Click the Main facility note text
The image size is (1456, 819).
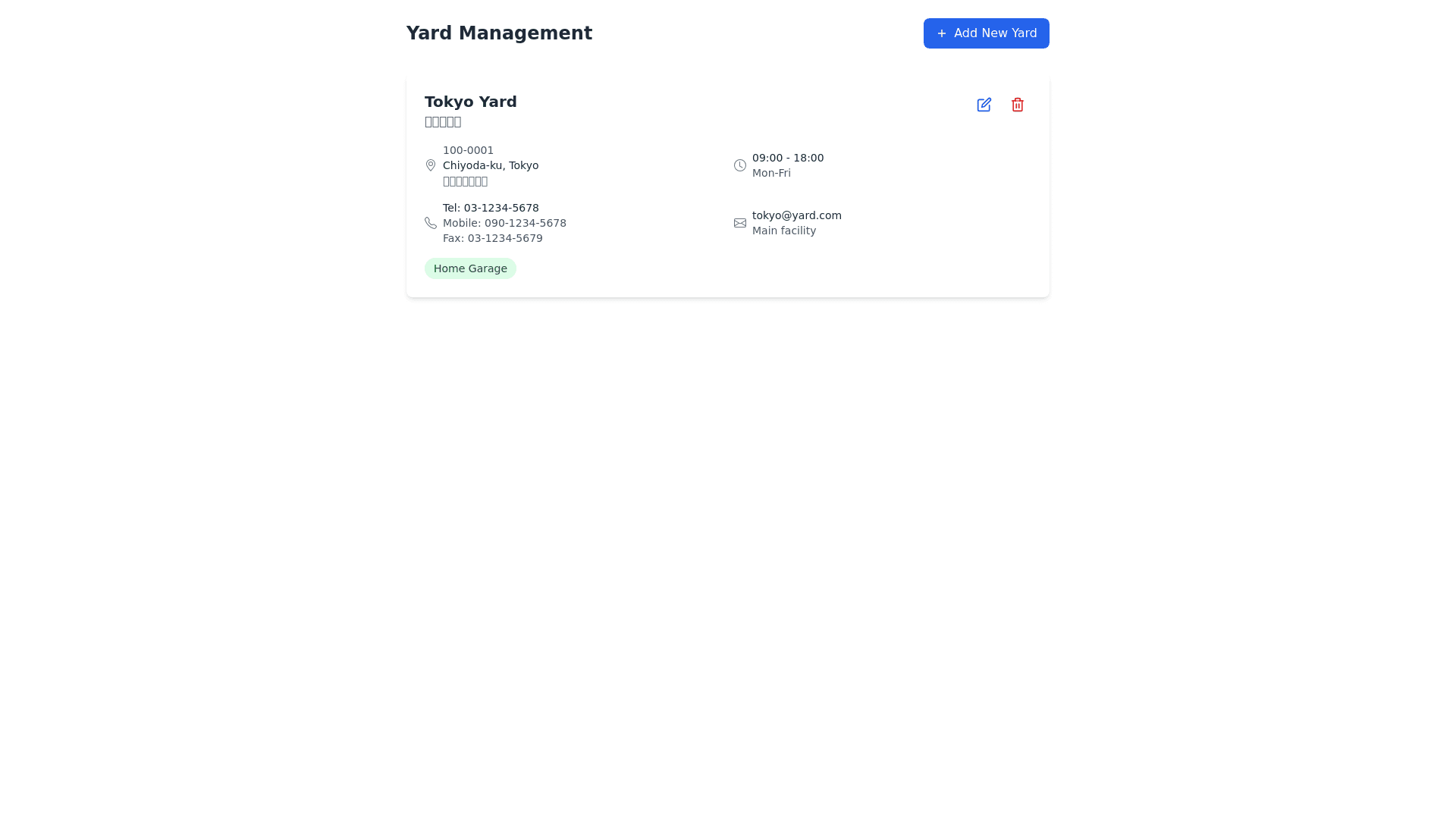click(783, 231)
